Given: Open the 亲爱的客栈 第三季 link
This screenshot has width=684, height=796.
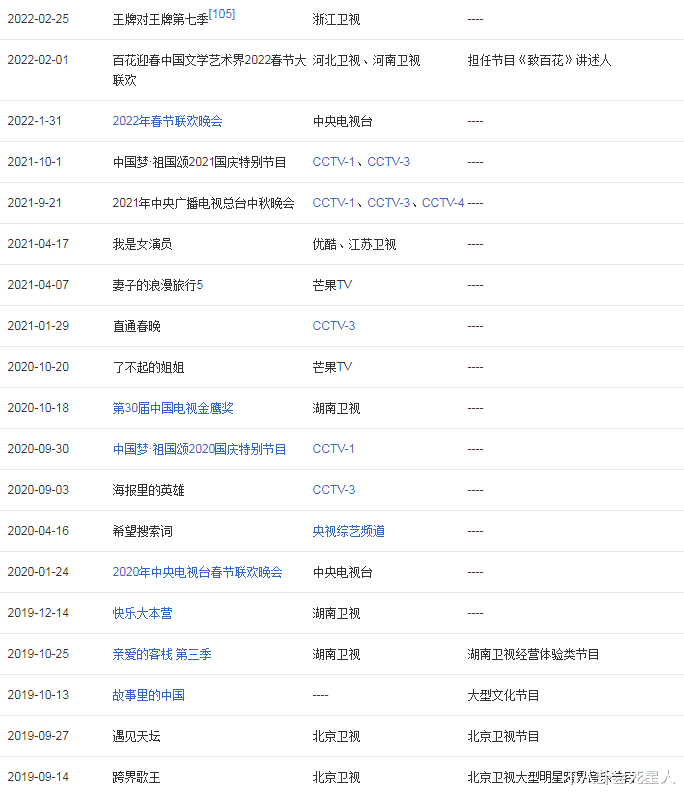Looking at the screenshot, I should pyautogui.click(x=162, y=654).
